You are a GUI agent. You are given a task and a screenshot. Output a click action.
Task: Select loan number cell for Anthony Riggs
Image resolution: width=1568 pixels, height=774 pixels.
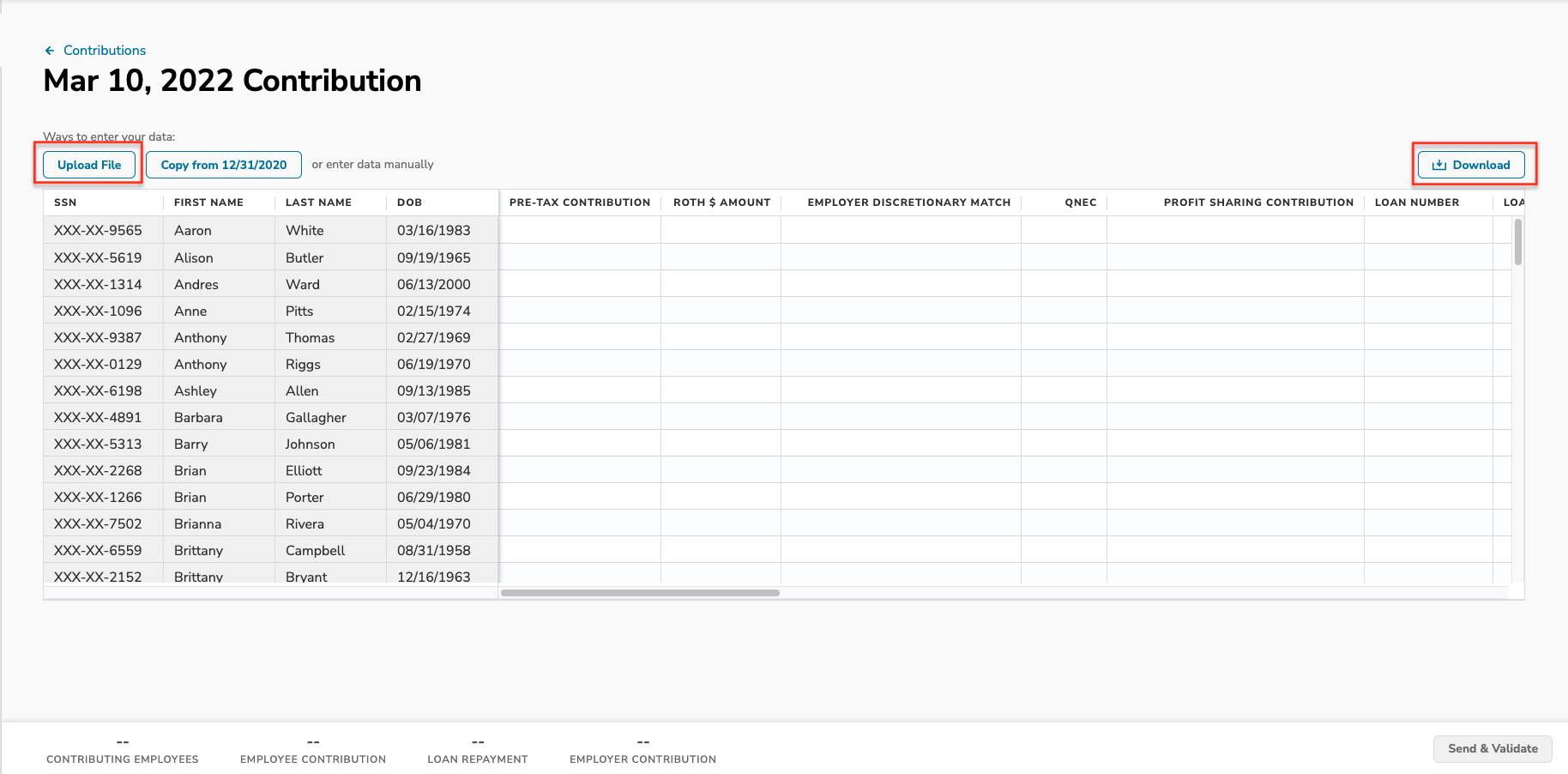(1429, 364)
